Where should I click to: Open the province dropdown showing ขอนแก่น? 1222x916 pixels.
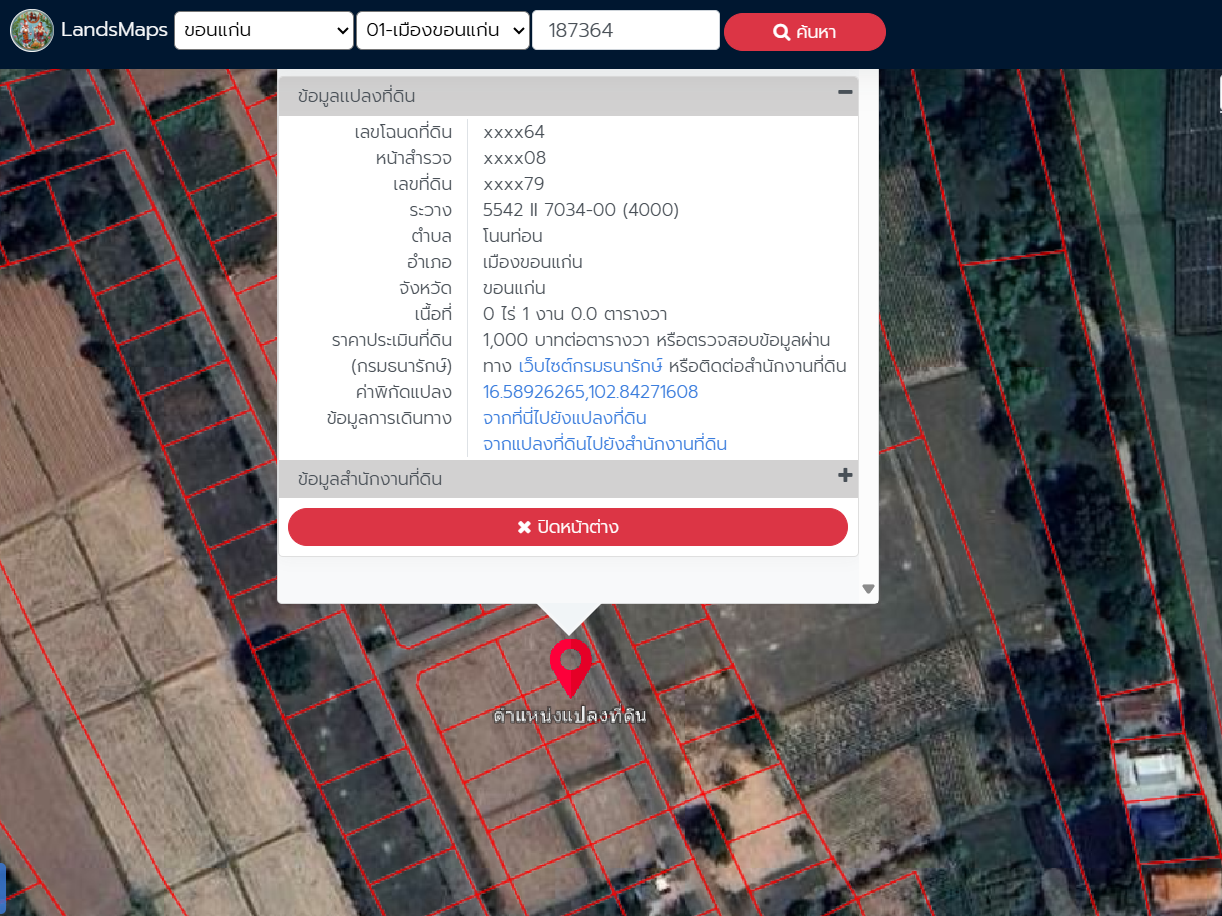[264, 30]
